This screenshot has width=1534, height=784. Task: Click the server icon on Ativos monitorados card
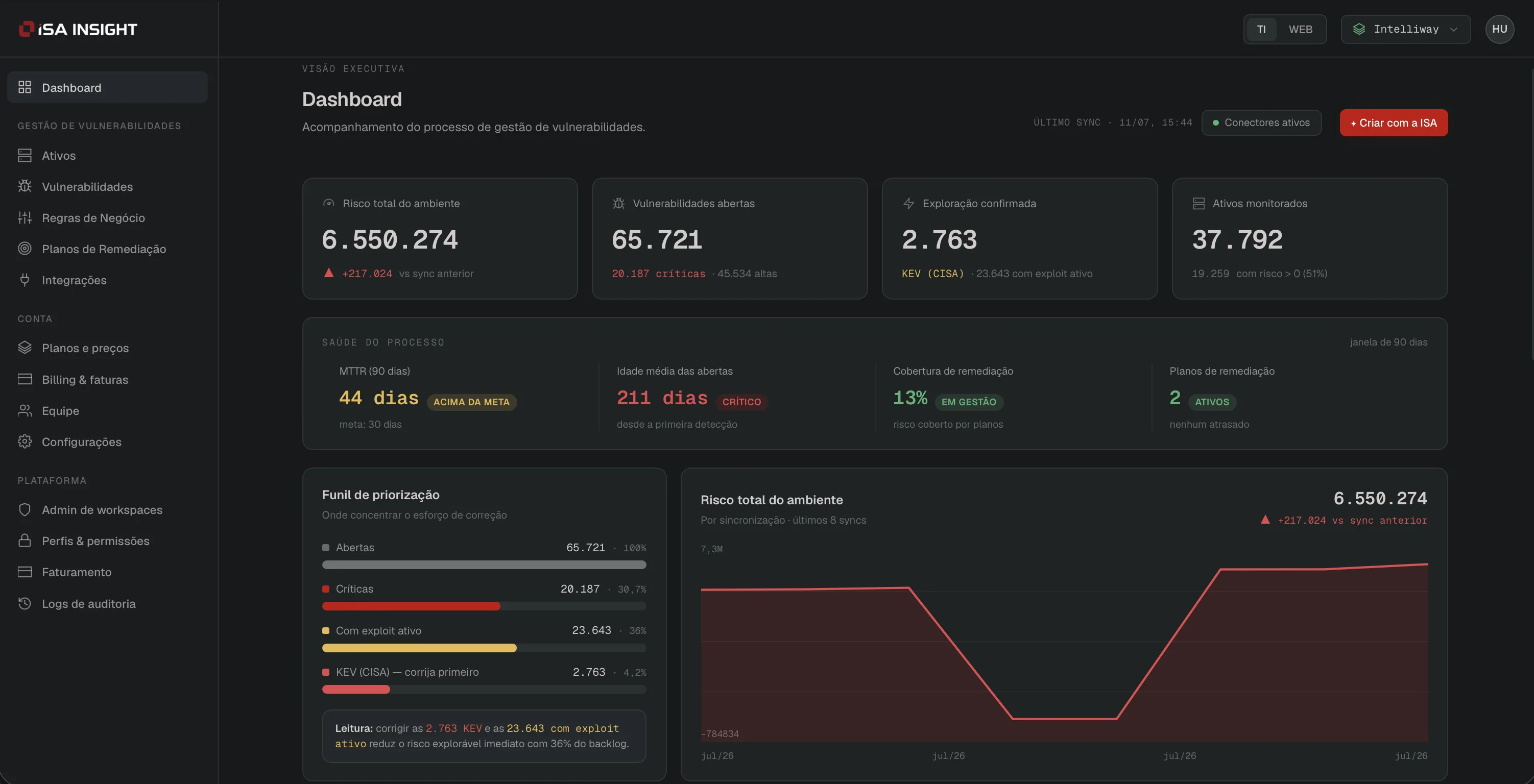(x=1199, y=204)
